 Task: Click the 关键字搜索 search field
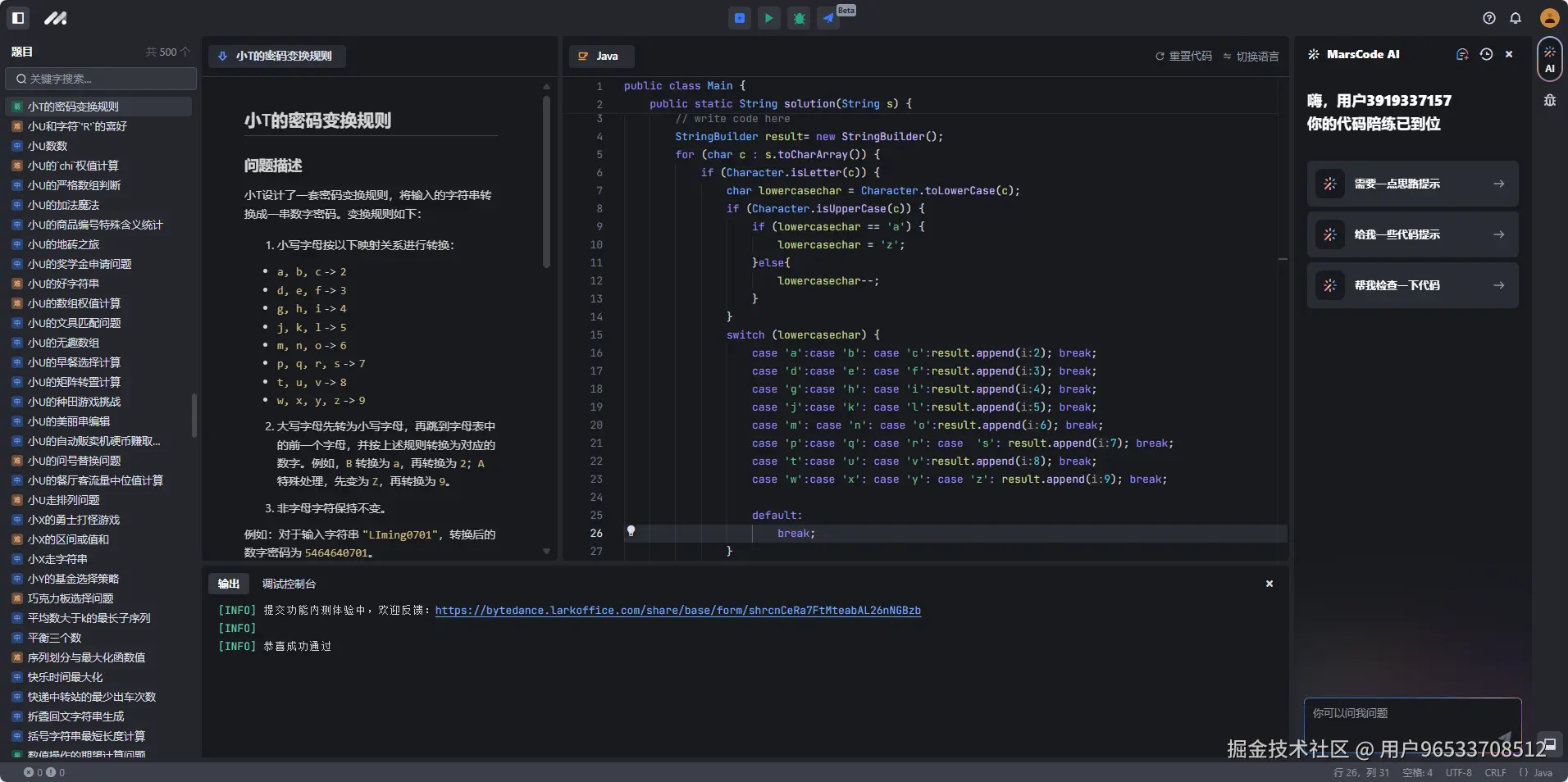(x=101, y=79)
